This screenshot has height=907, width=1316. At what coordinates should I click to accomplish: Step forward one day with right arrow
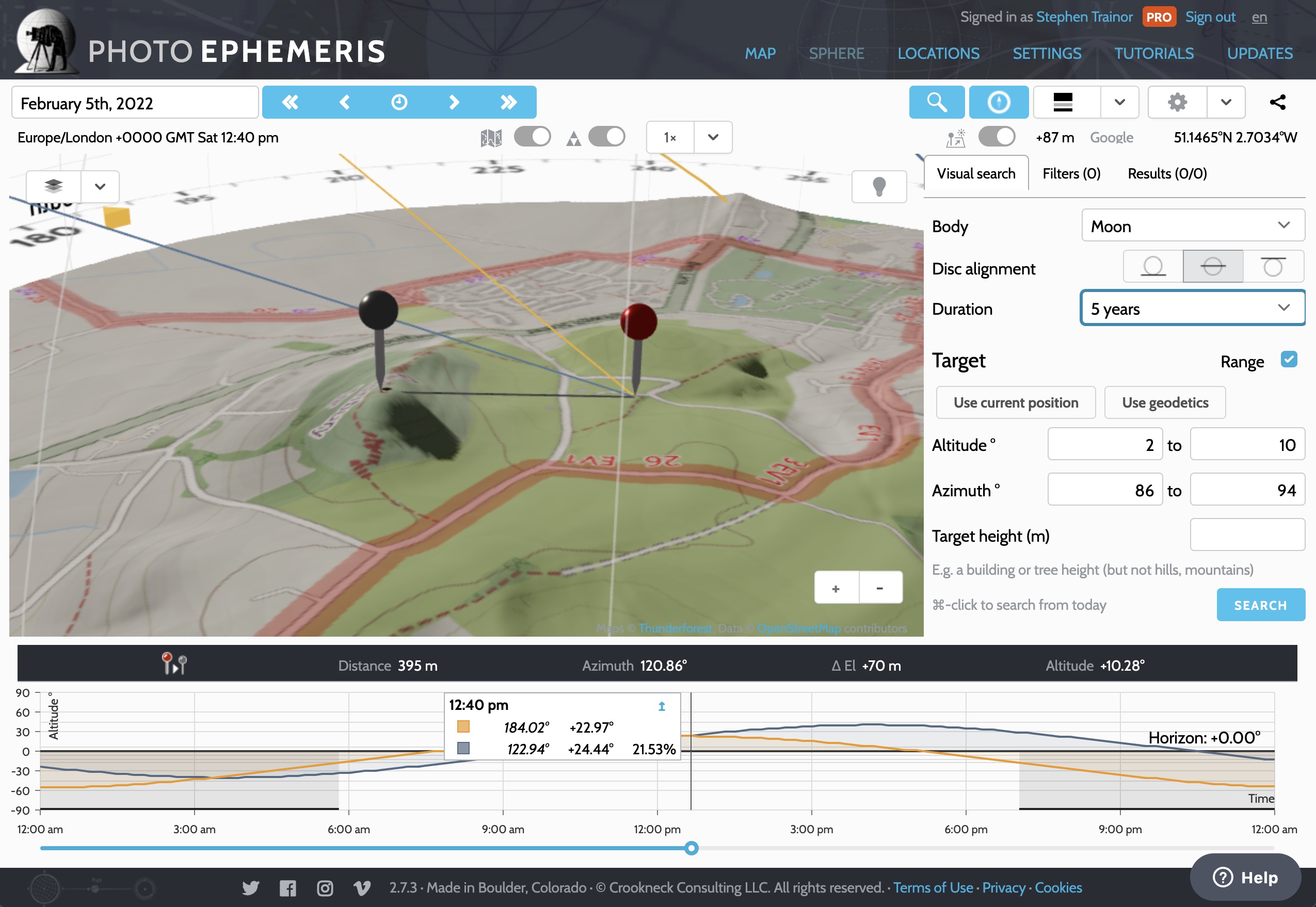coord(454,102)
